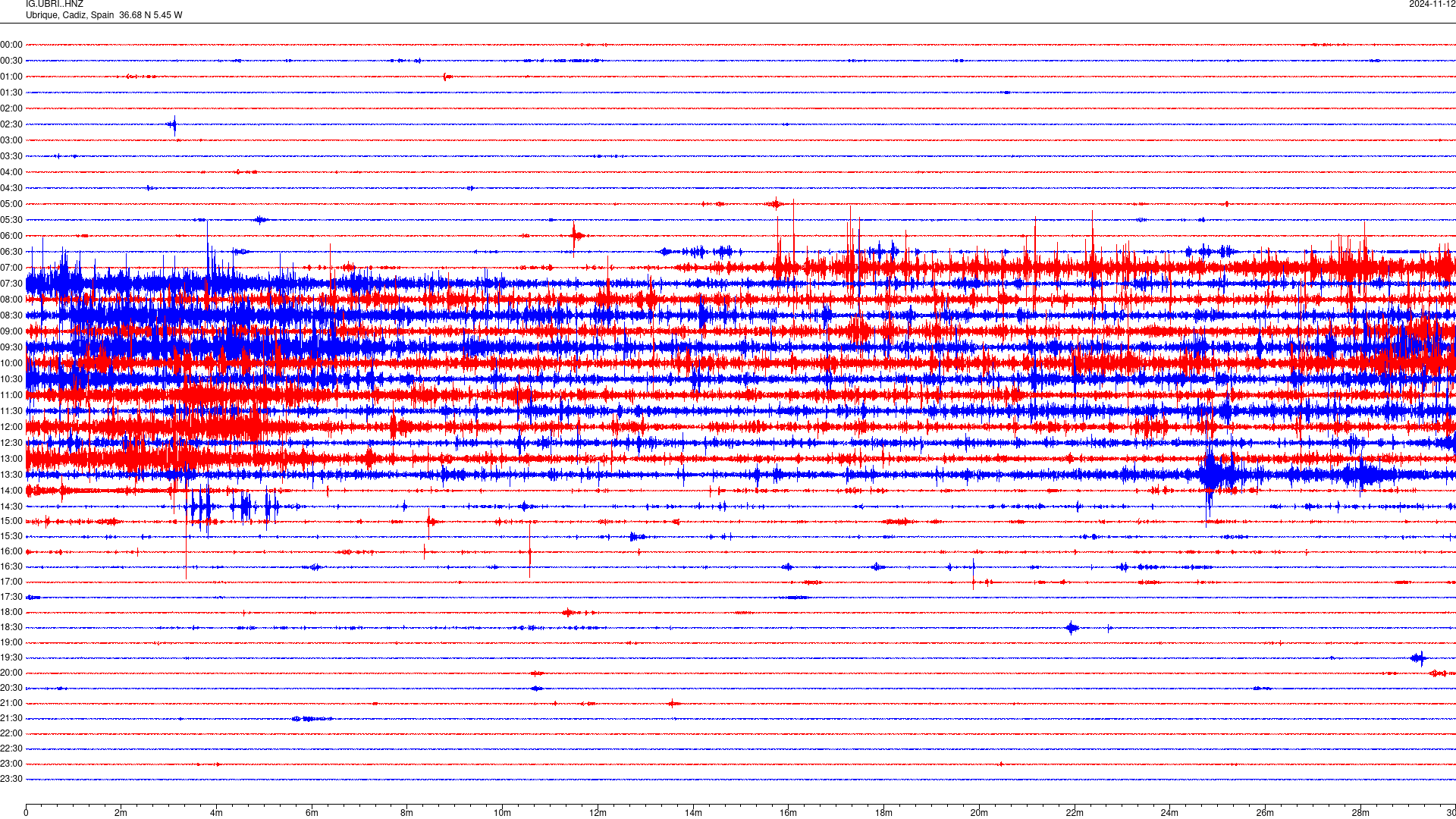Screen dimensions: 1456x819
Task: Click the IG.UBRI..HNZ station code title
Action: click(55, 4)
